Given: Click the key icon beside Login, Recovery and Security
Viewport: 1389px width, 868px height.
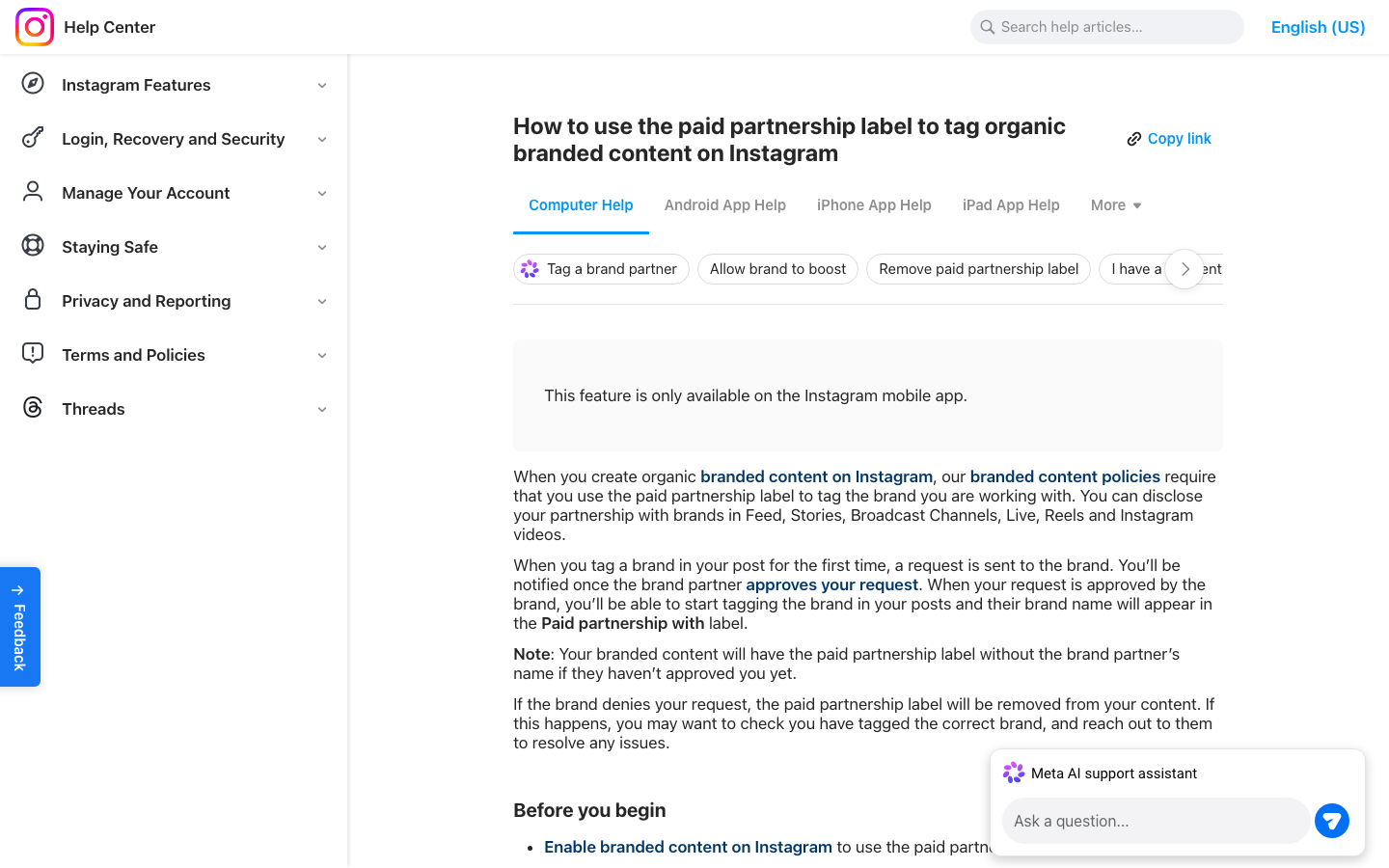Looking at the screenshot, I should coord(33,137).
